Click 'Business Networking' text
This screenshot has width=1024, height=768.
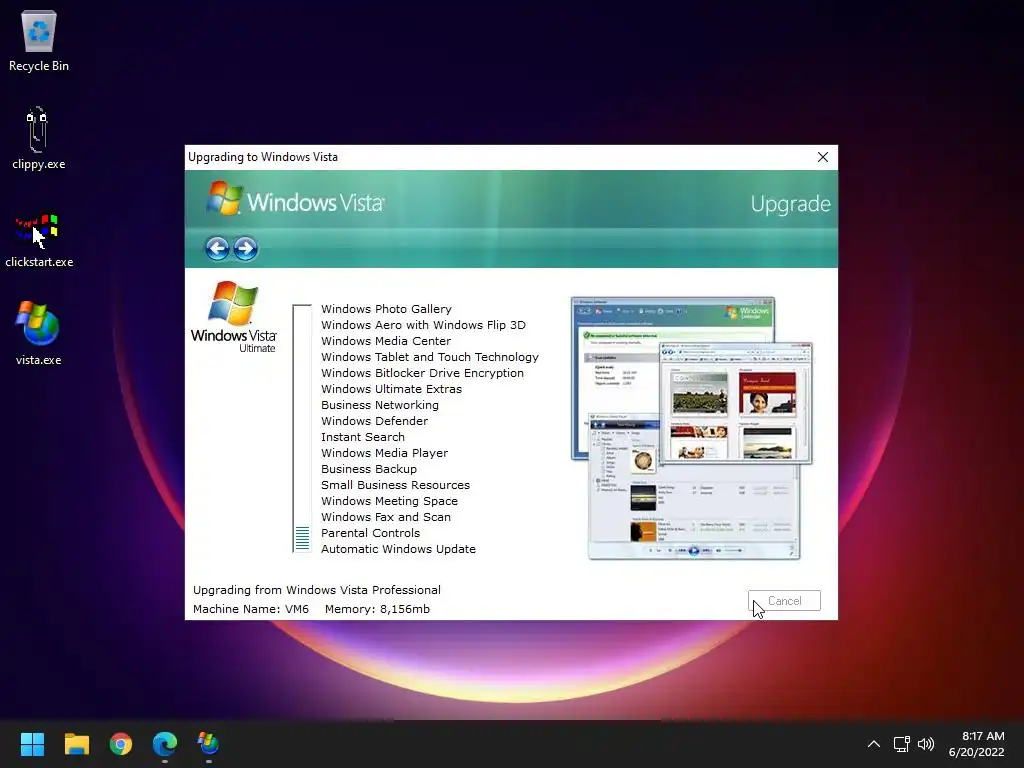click(379, 405)
